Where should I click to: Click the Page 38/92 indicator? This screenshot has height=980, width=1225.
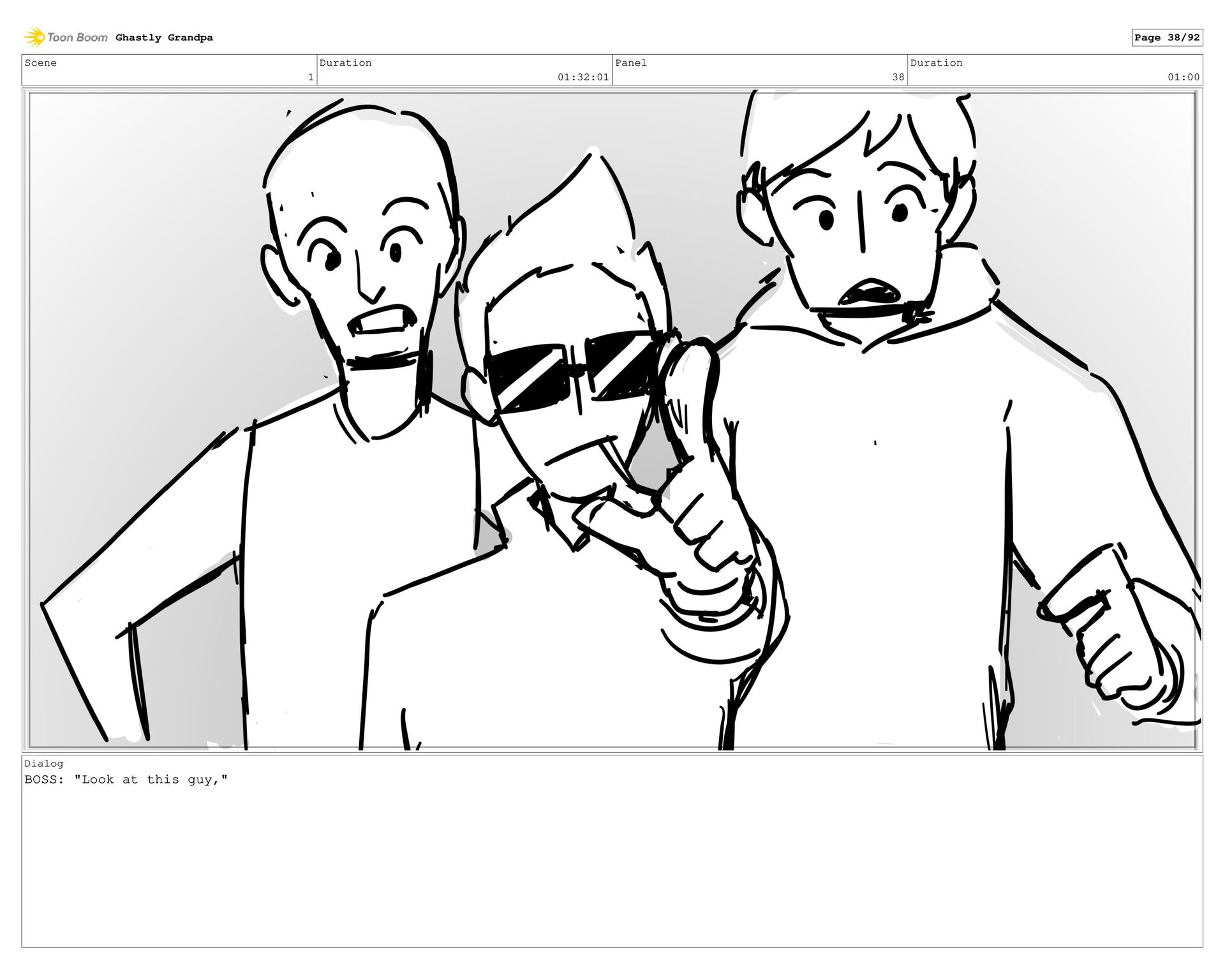[1167, 38]
